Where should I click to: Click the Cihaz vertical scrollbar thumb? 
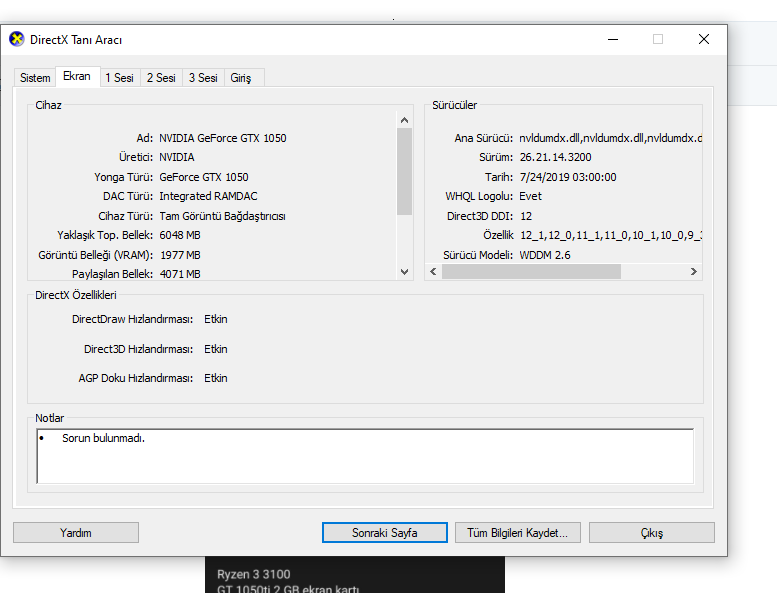coord(404,171)
